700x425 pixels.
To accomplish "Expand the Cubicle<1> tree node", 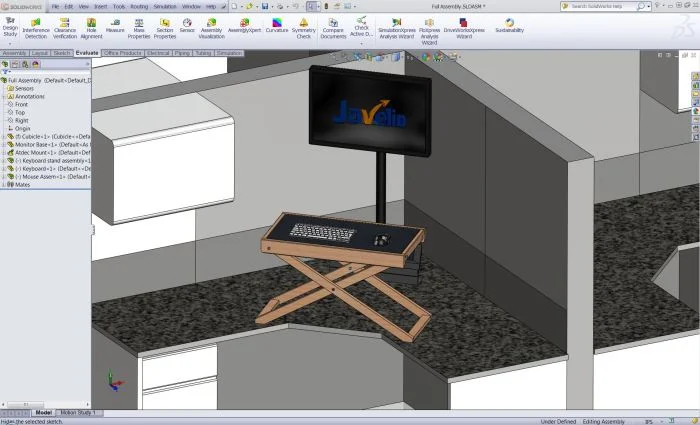I will click(3, 136).
